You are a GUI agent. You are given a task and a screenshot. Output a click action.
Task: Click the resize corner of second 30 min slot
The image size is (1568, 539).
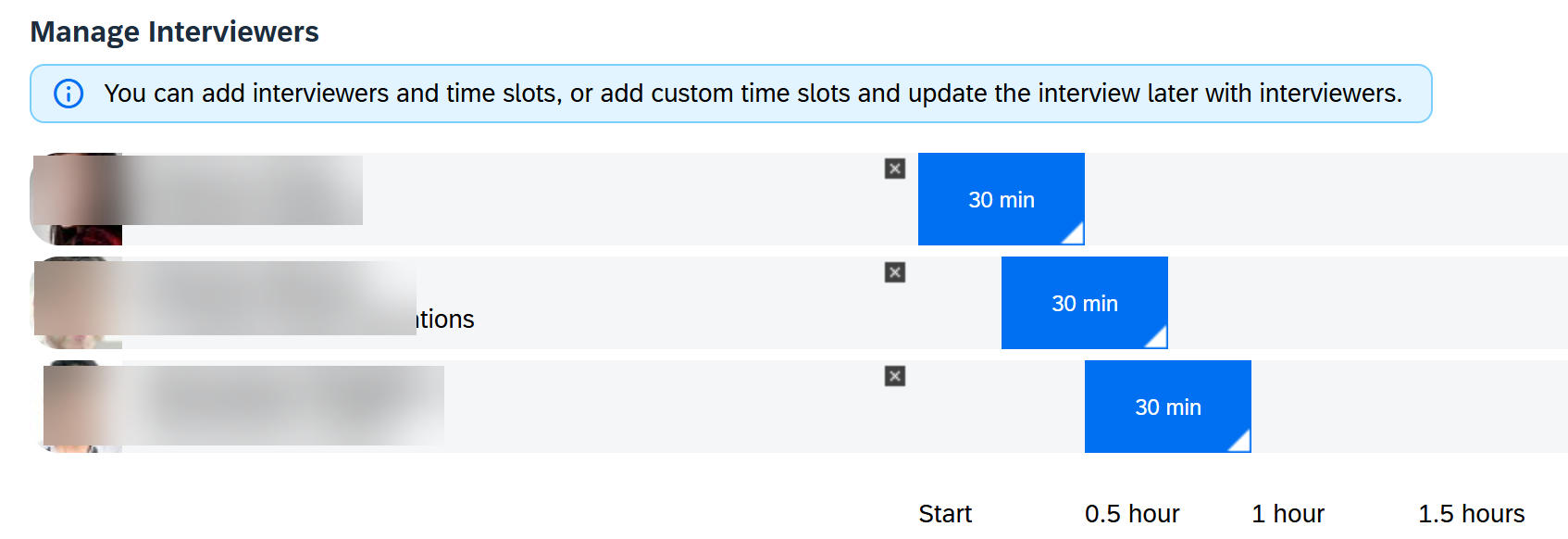coord(1157,338)
